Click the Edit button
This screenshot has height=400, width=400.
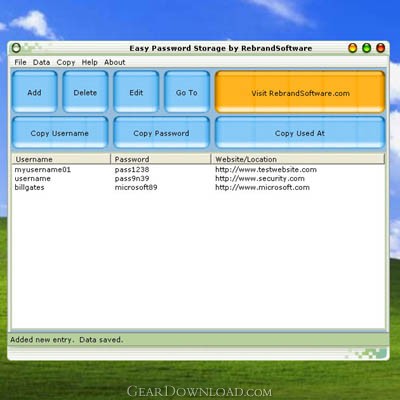(x=136, y=92)
